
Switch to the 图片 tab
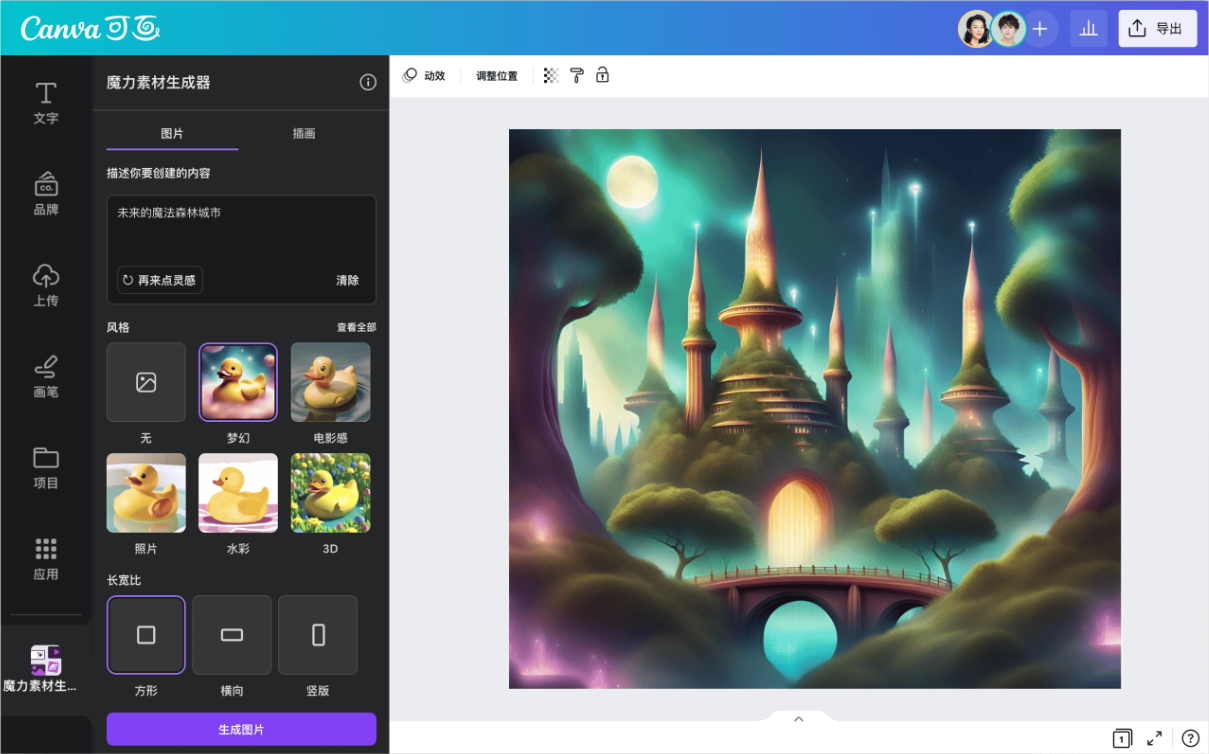click(172, 133)
